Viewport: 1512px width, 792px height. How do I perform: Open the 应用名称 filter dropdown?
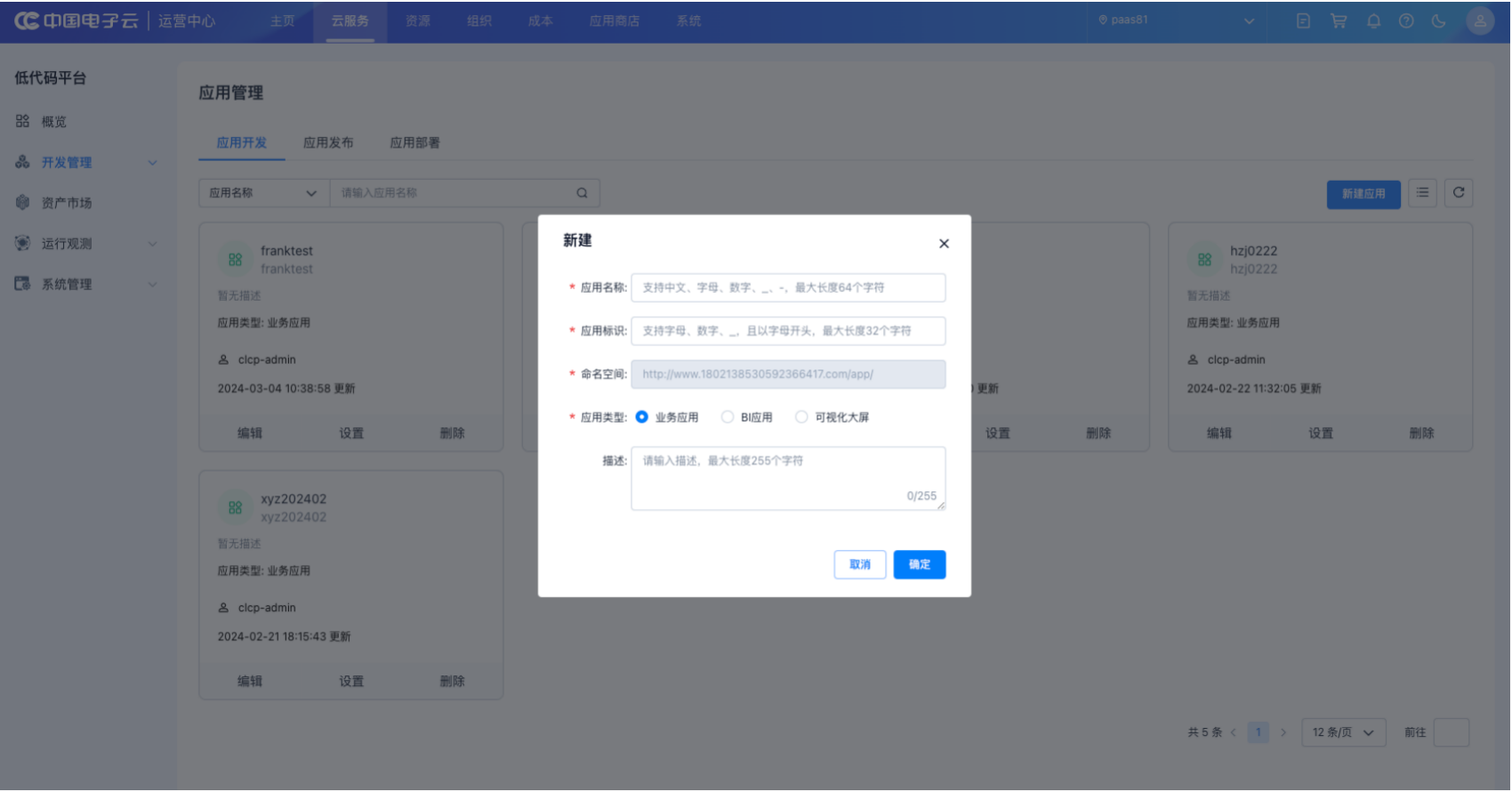pyautogui.click(x=264, y=193)
